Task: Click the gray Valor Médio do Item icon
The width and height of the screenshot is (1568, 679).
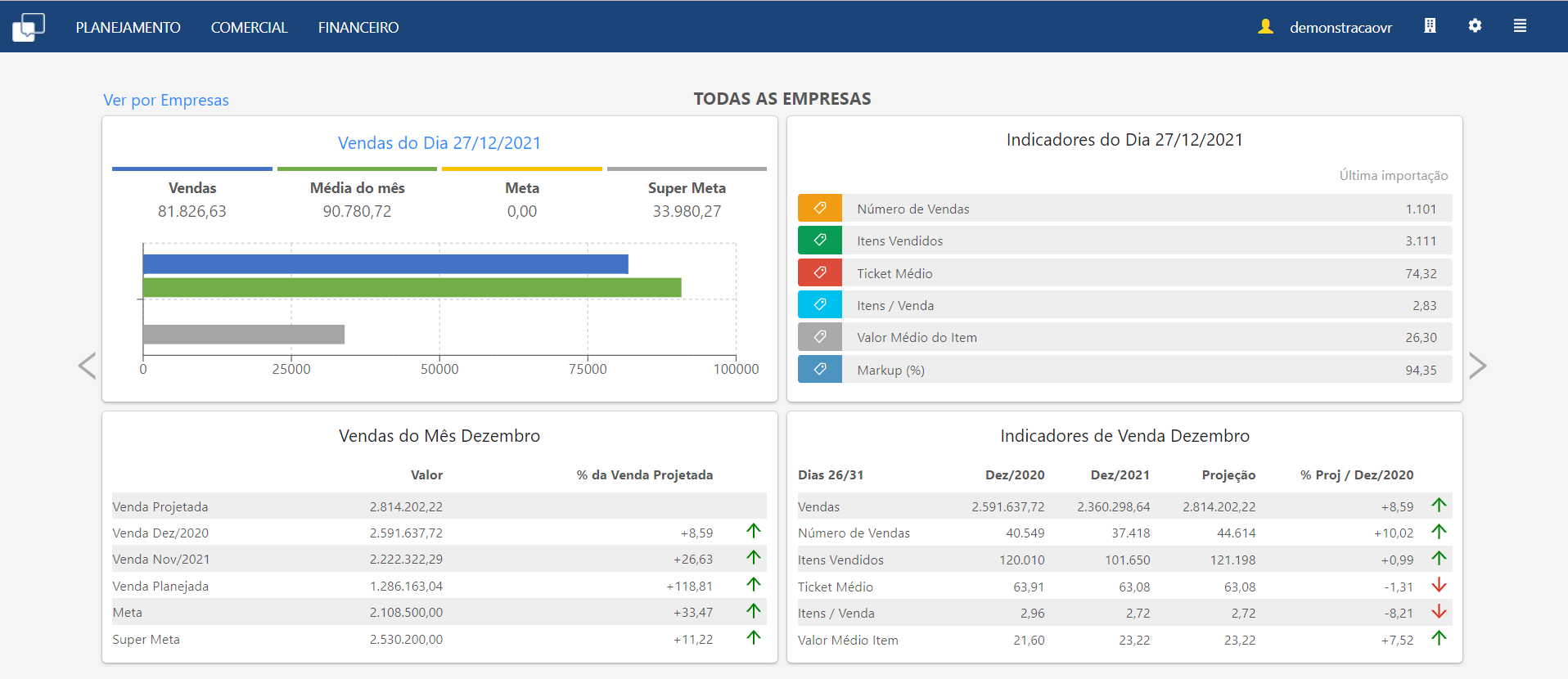Action: click(x=820, y=337)
